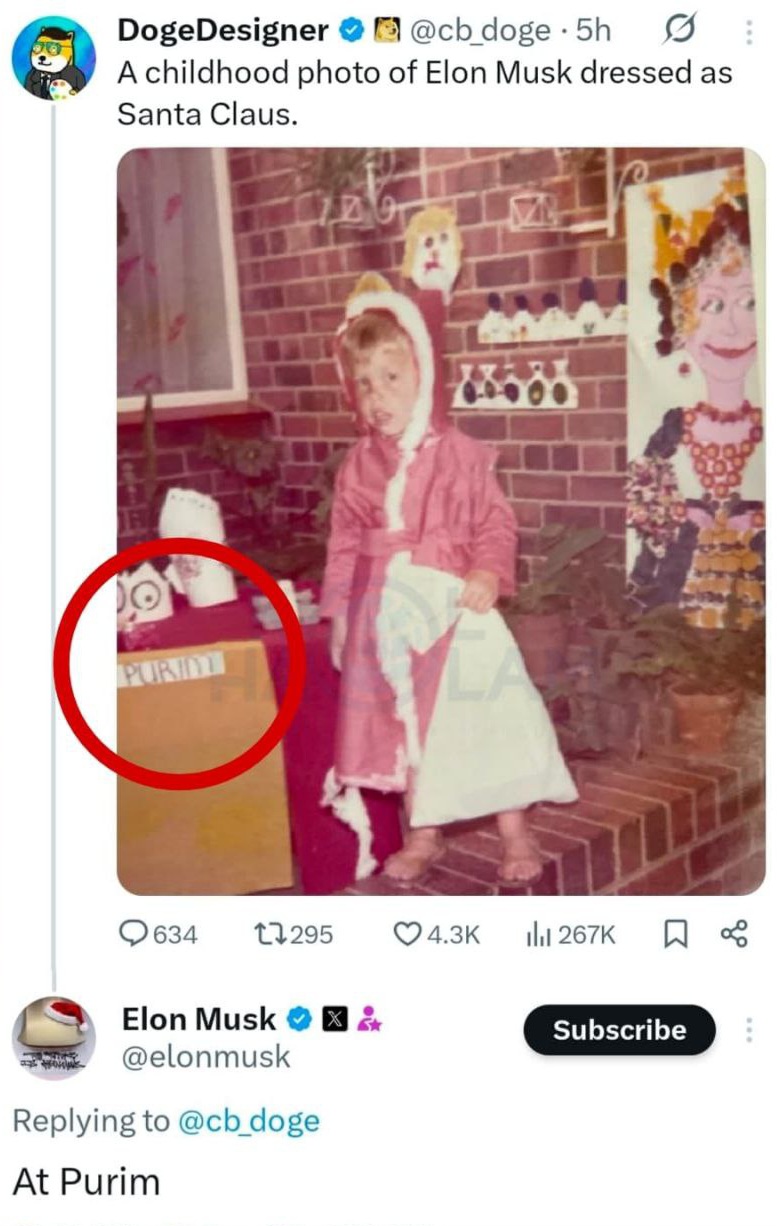
Task: Open more options beside Subscribe button
Action: (748, 1030)
